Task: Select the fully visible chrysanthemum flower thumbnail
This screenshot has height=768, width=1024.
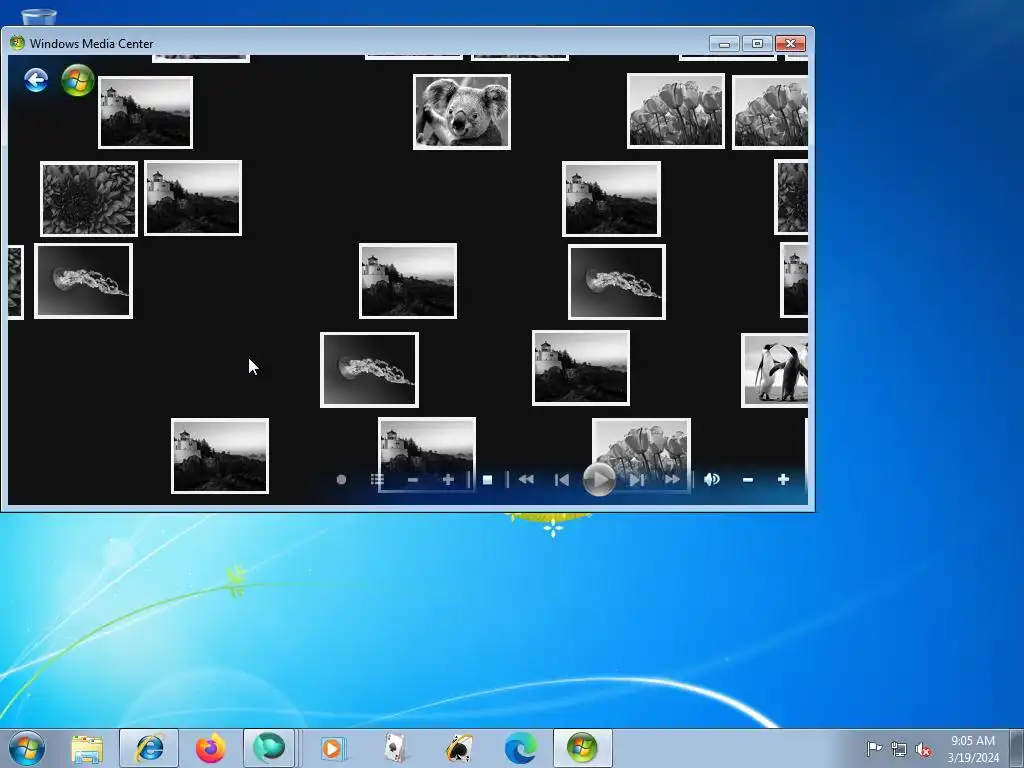Action: (x=89, y=199)
